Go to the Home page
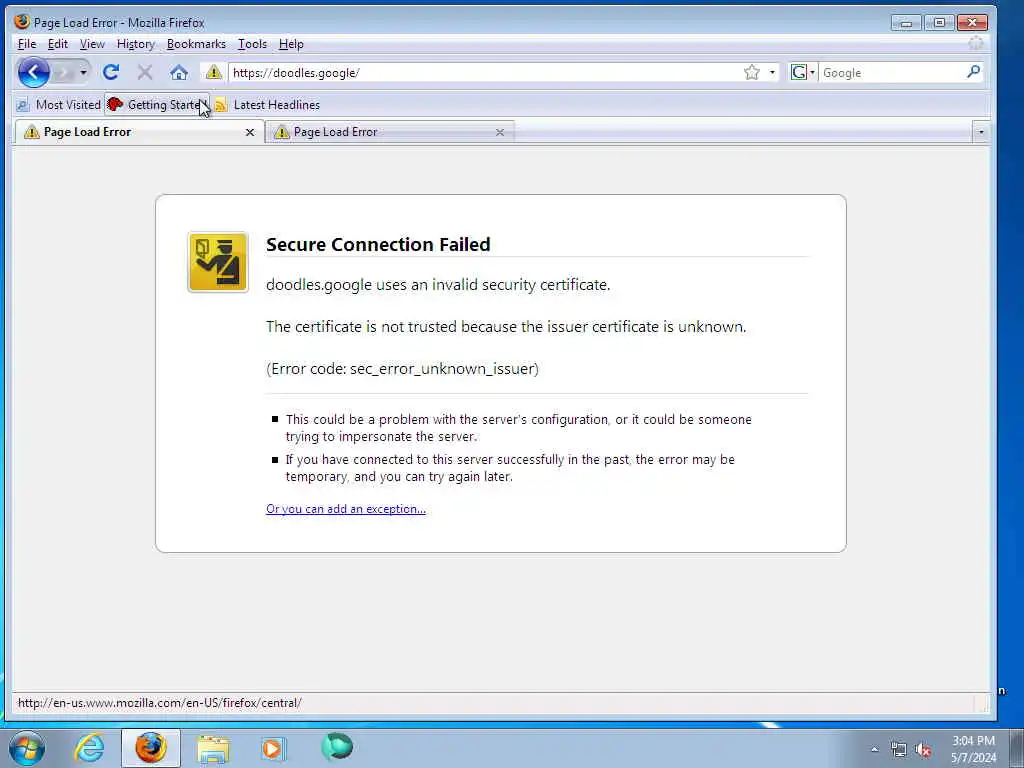This screenshot has width=1024, height=768. [179, 72]
